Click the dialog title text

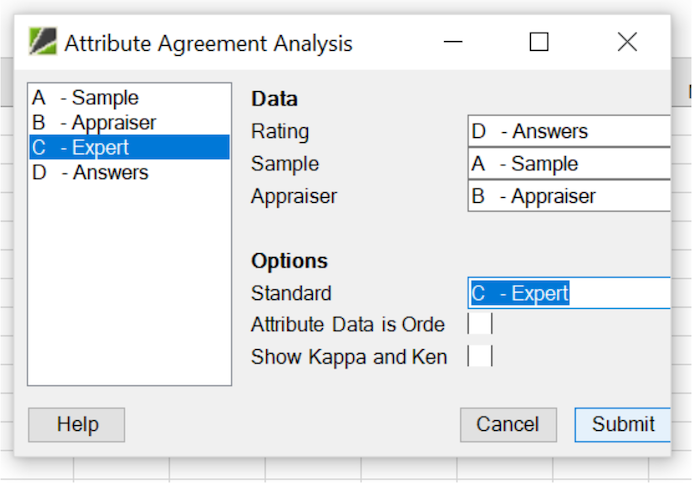208,43
